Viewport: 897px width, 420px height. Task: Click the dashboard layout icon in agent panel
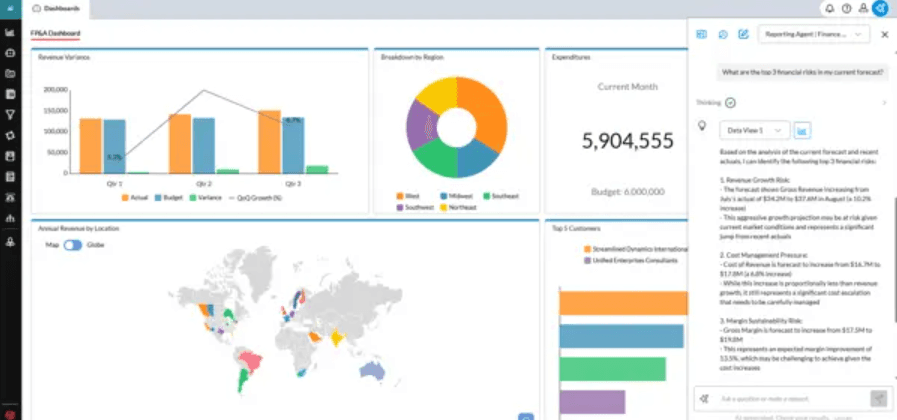701,34
